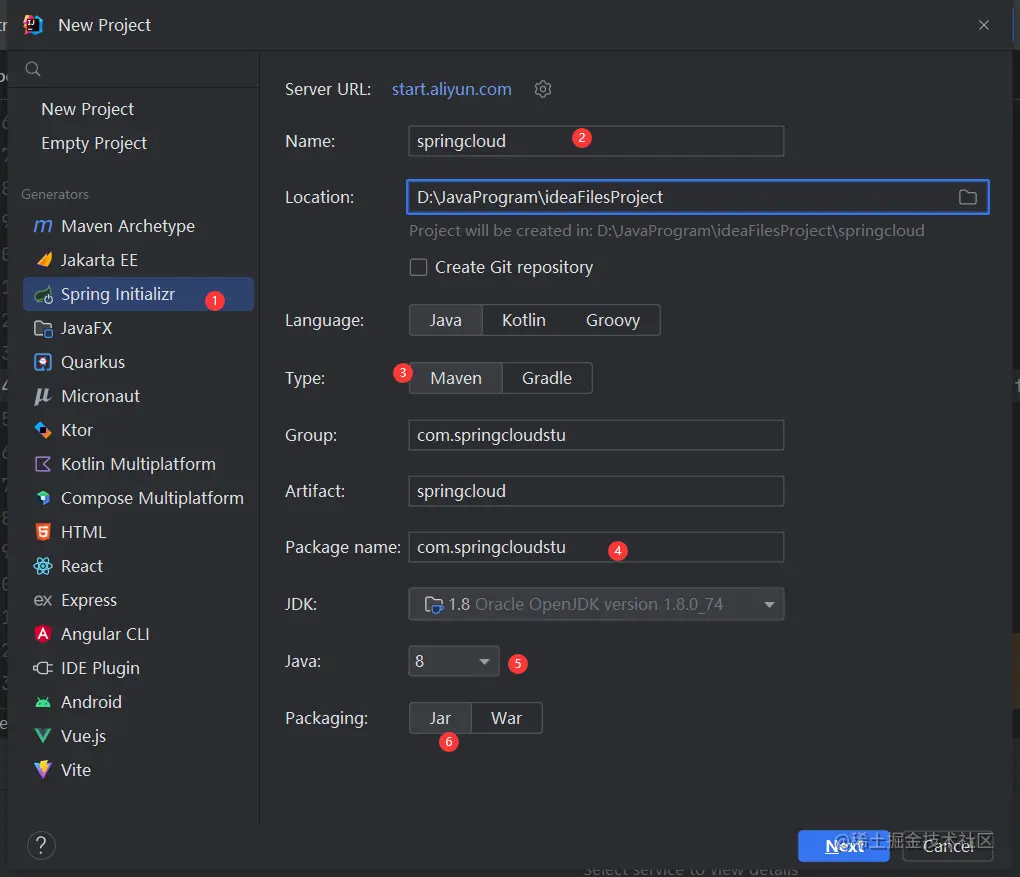The width and height of the screenshot is (1020, 877).
Task: Choose Angular CLI generator label
Action: (105, 634)
